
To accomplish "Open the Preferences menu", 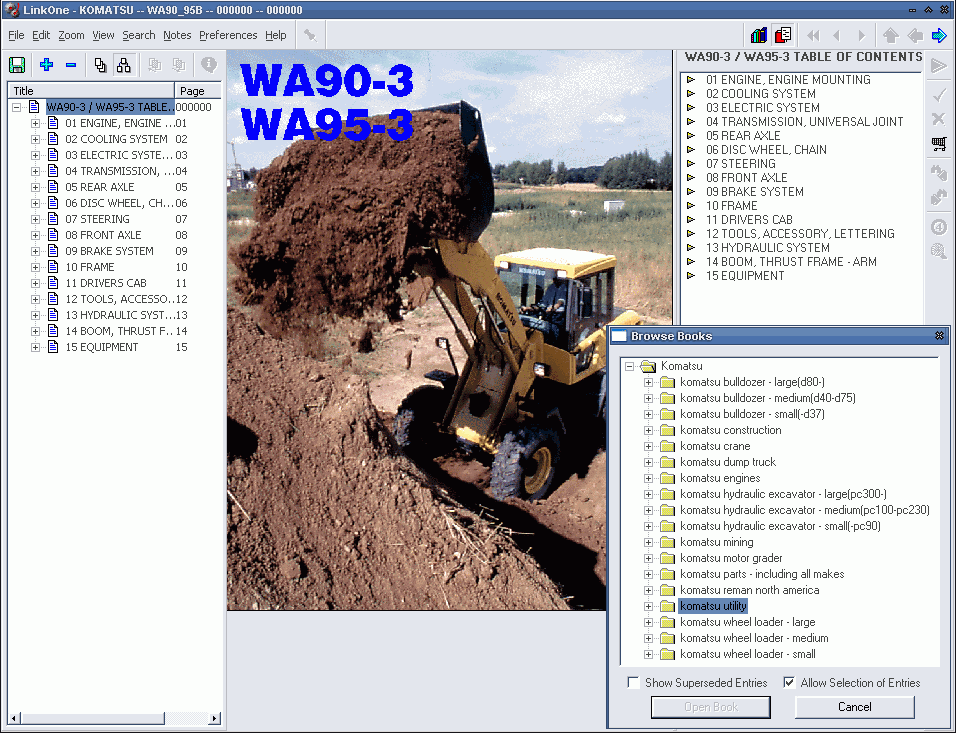I will 228,35.
